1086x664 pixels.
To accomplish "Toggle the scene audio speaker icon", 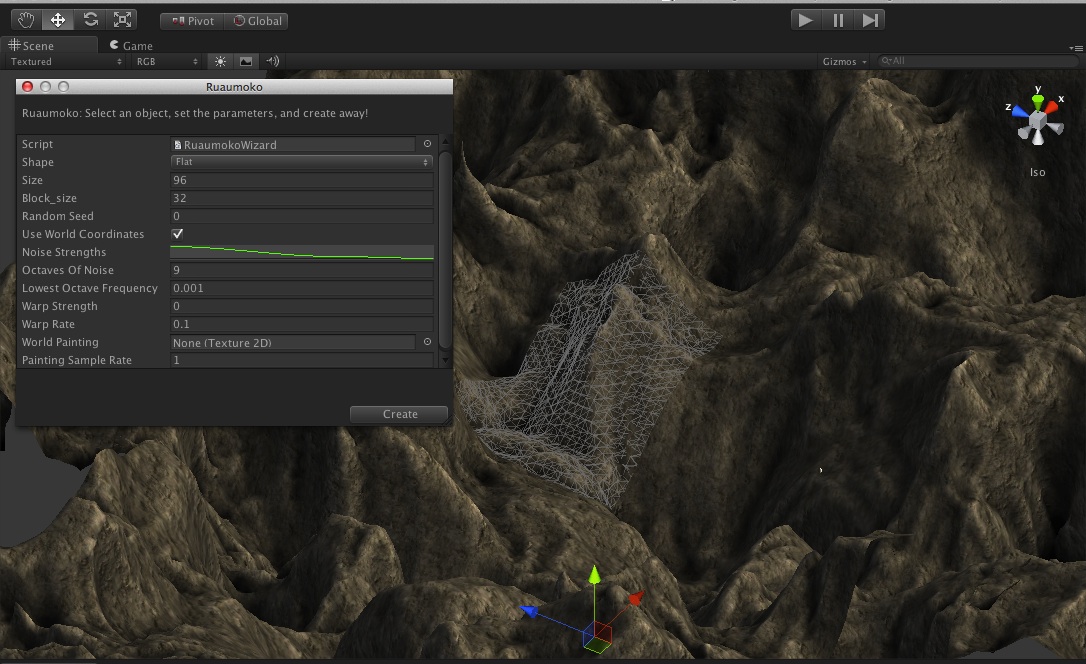I will pos(271,61).
